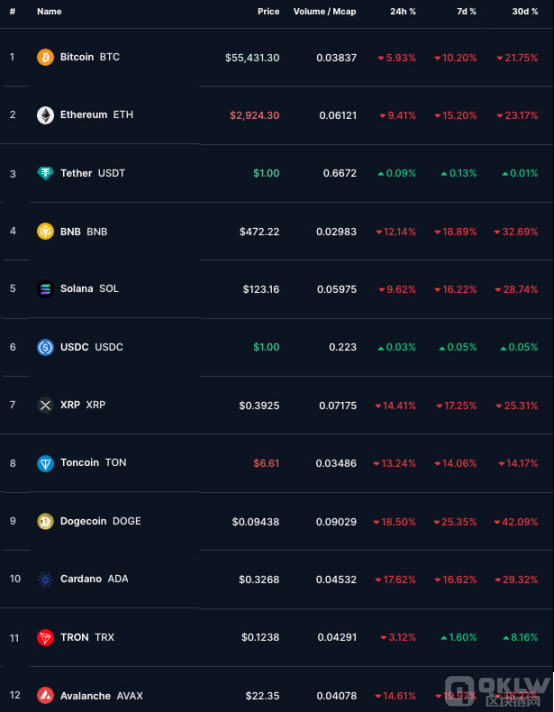Sort by the Price column header
The width and height of the screenshot is (554, 712).
268,11
